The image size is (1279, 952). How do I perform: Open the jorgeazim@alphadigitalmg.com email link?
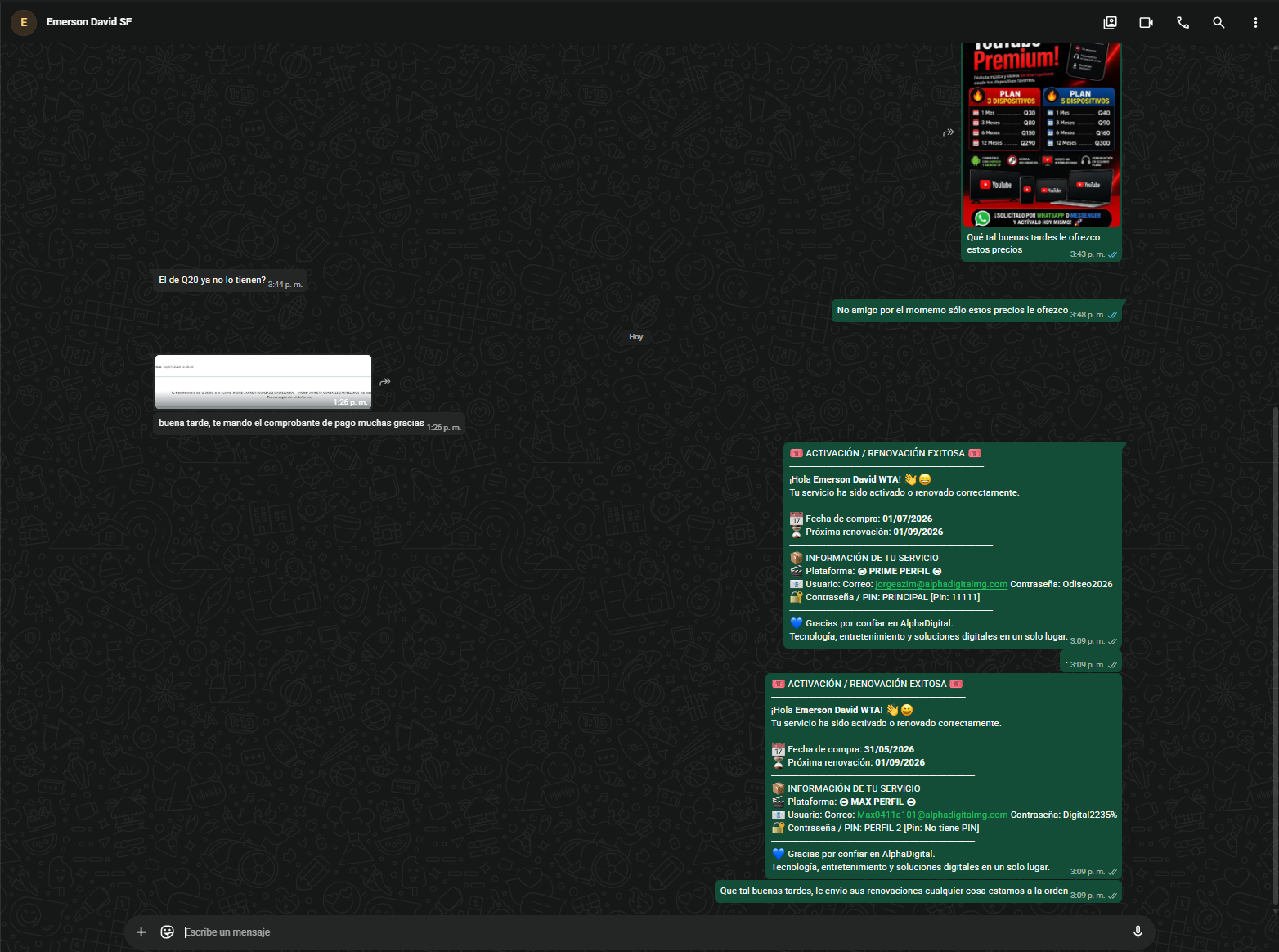click(941, 584)
